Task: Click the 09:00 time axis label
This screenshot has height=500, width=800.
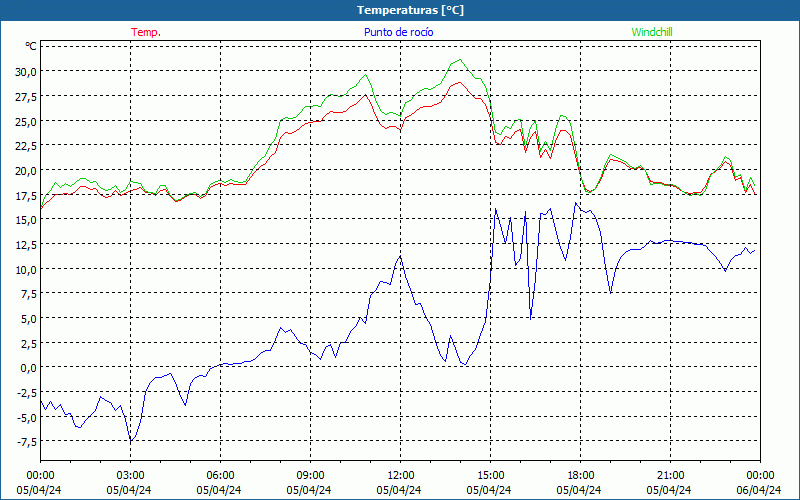Action: tap(310, 476)
